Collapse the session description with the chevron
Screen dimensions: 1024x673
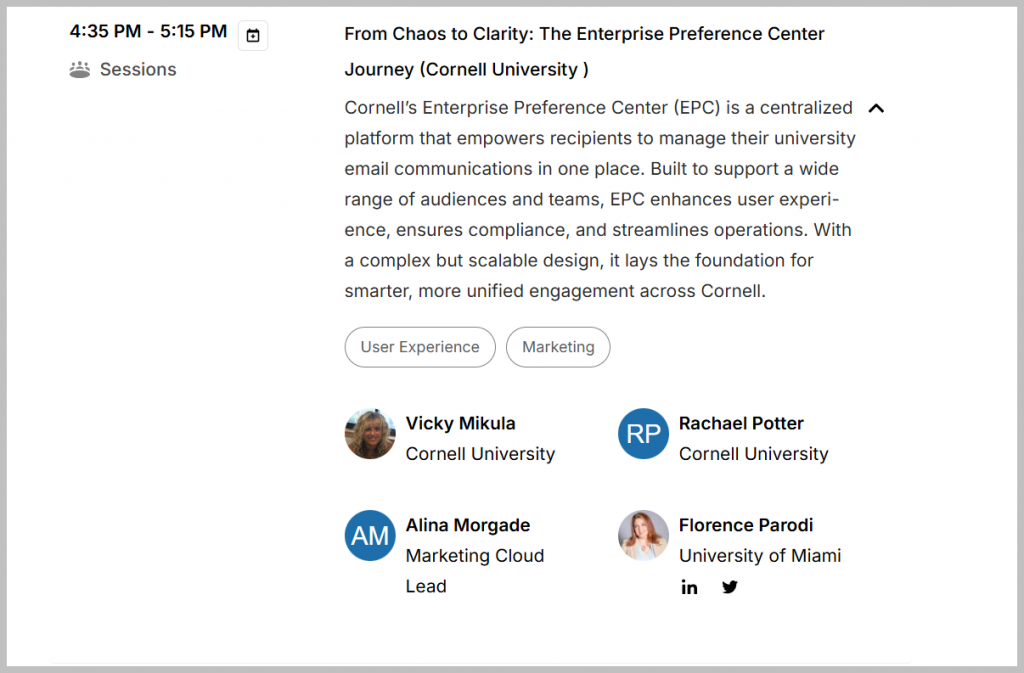point(877,108)
